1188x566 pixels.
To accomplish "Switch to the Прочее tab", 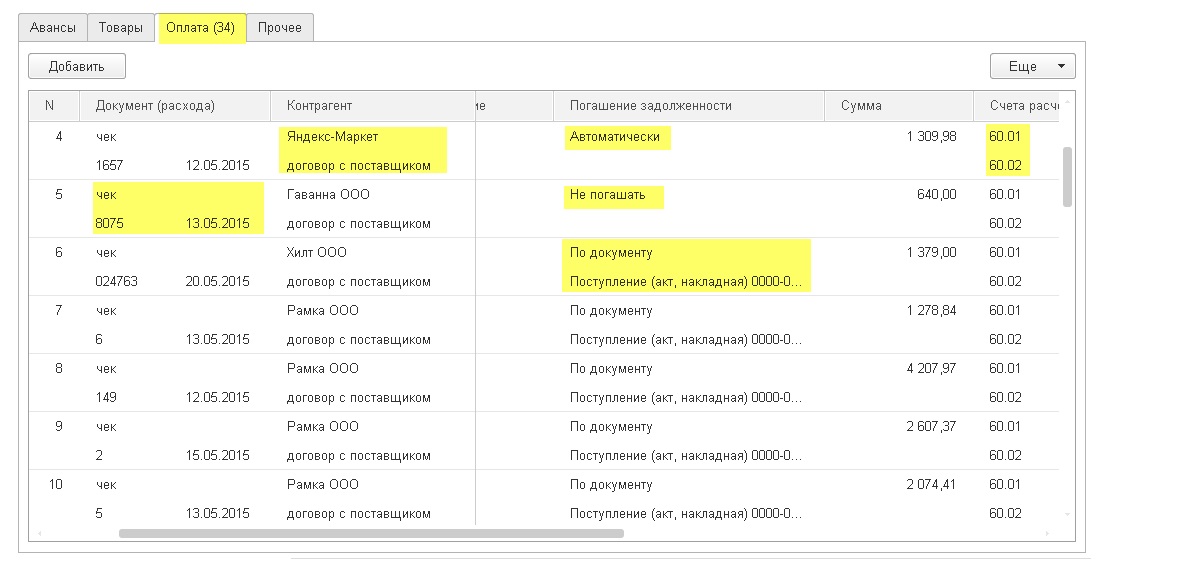I will [x=280, y=28].
